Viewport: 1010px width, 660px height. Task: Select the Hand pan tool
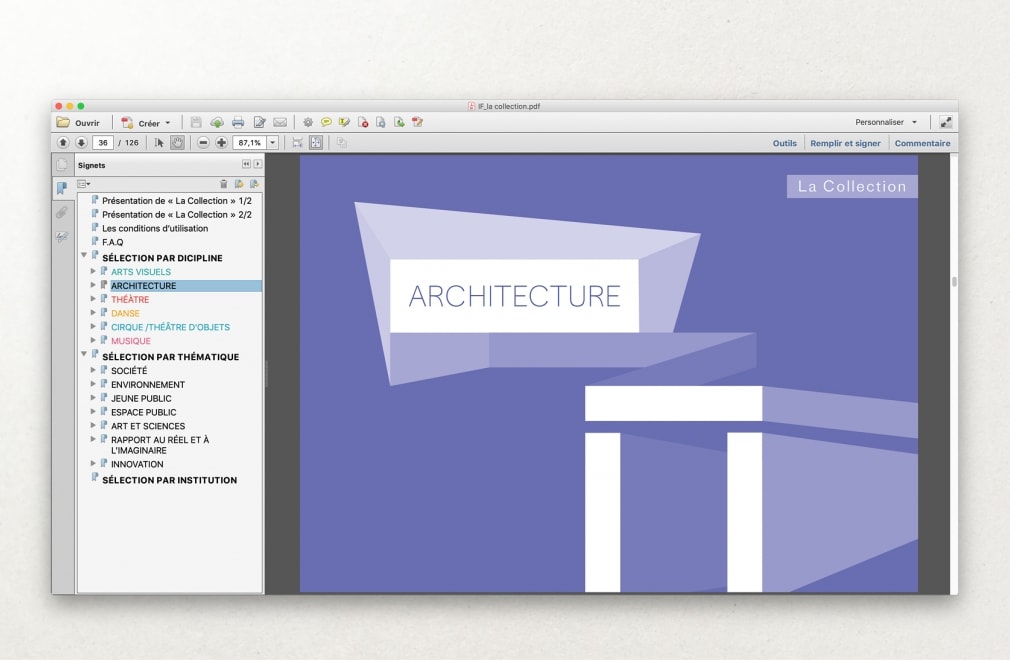coord(177,143)
